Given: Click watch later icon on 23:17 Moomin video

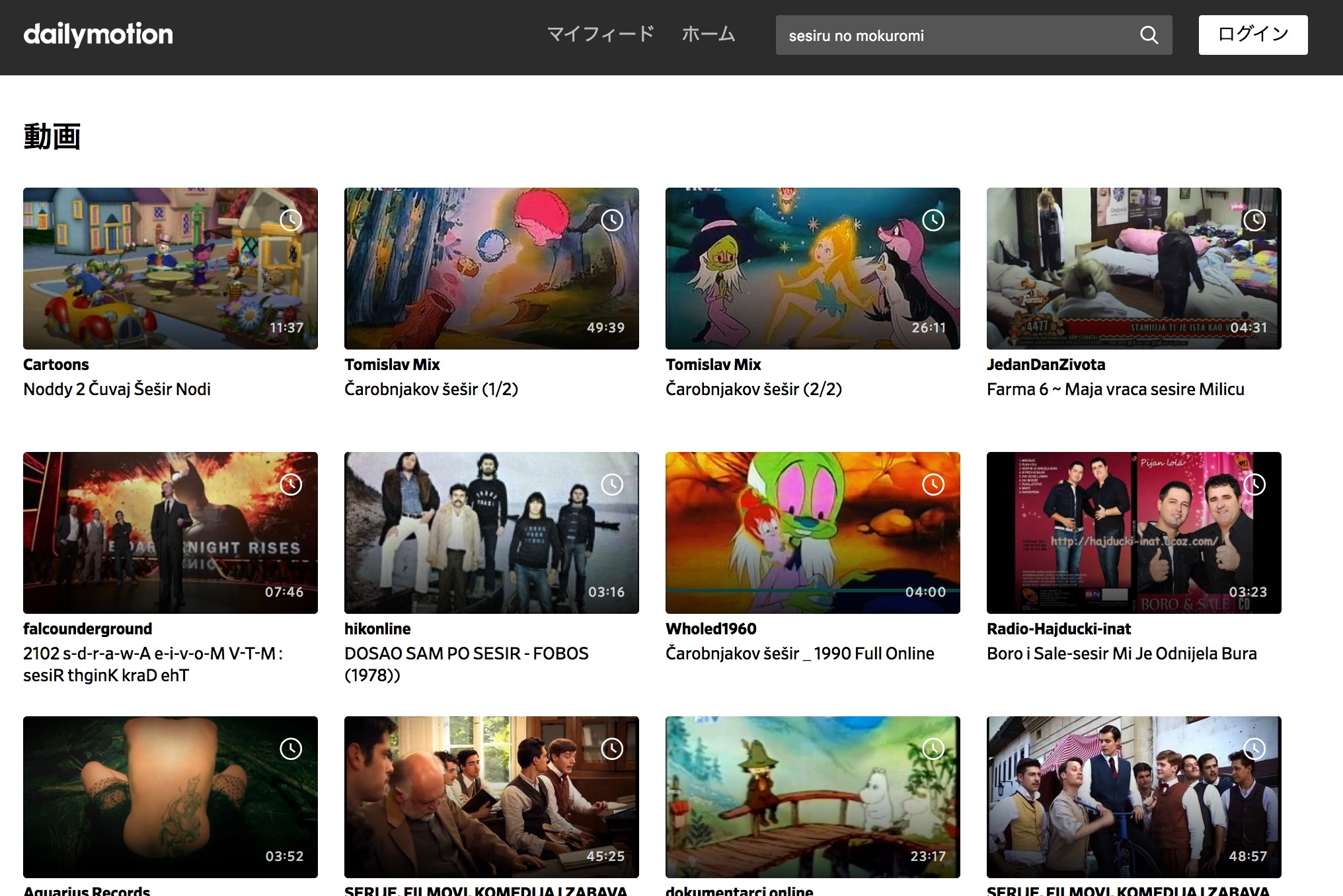Looking at the screenshot, I should (x=933, y=749).
